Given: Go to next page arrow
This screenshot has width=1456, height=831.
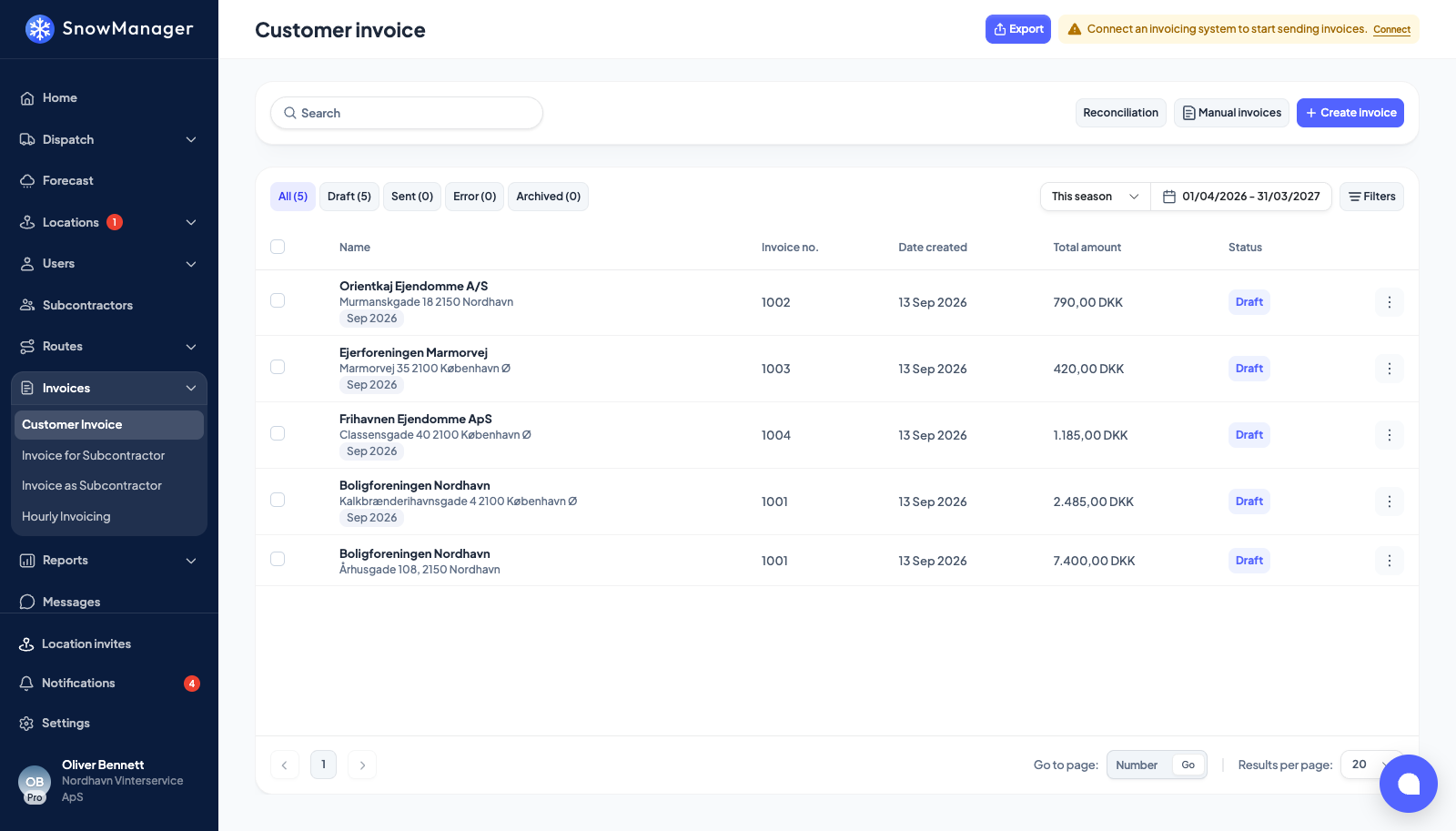Looking at the screenshot, I should point(362,765).
